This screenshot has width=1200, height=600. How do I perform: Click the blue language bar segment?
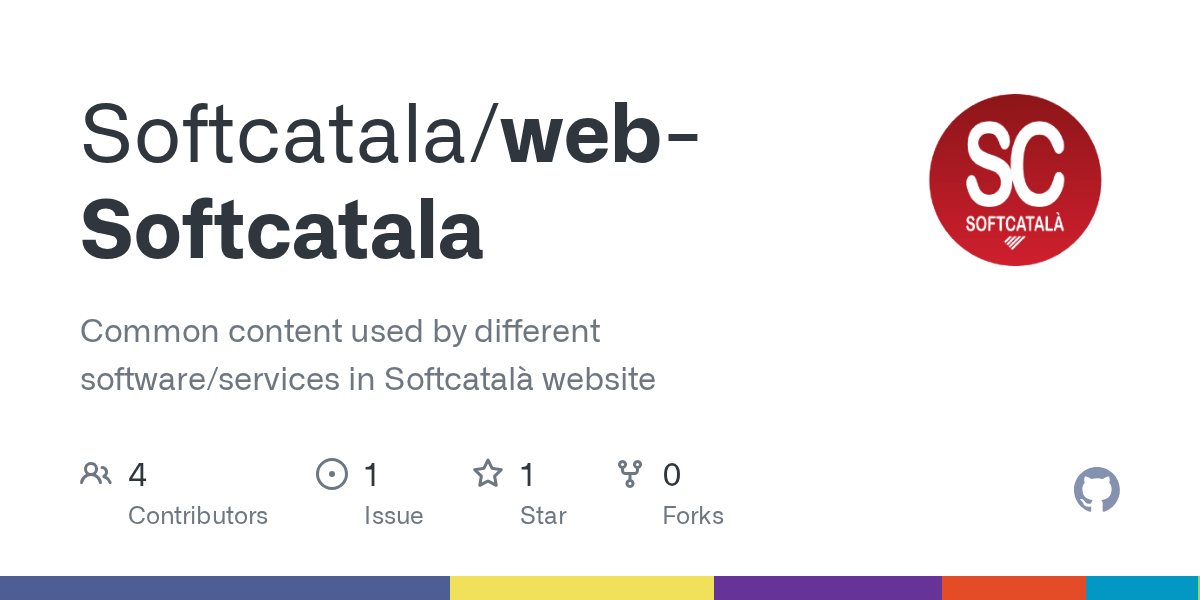pyautogui.click(x=225, y=588)
